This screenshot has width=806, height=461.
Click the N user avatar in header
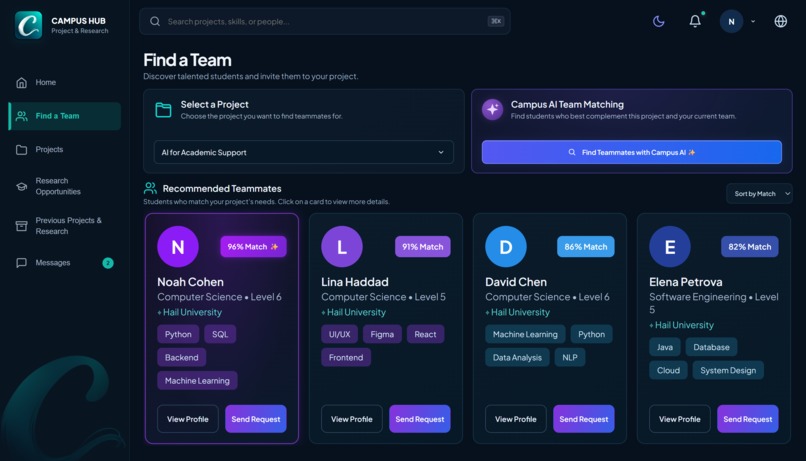[731, 22]
